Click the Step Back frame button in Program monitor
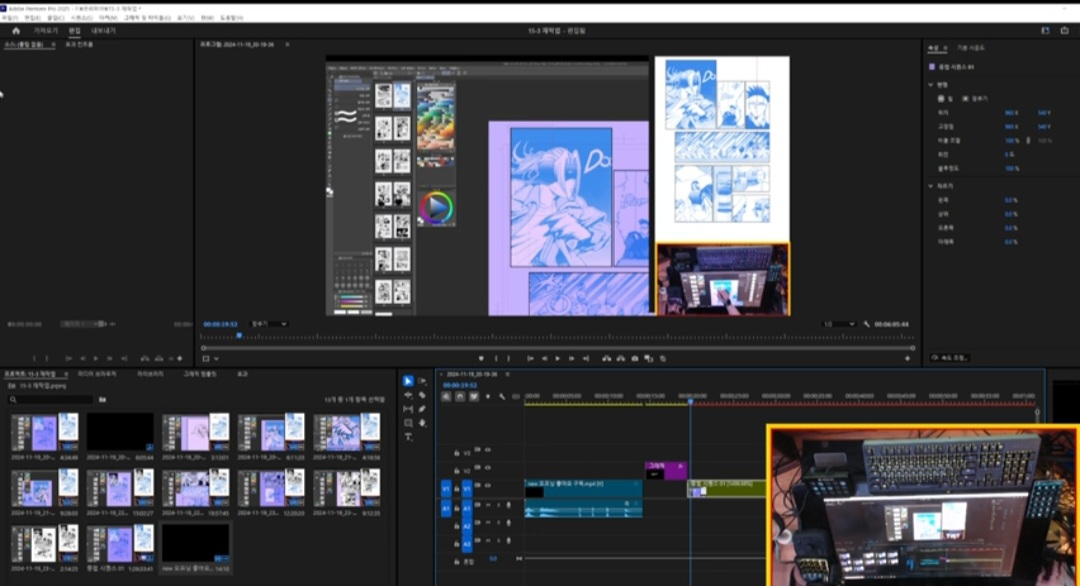 pyautogui.click(x=544, y=359)
